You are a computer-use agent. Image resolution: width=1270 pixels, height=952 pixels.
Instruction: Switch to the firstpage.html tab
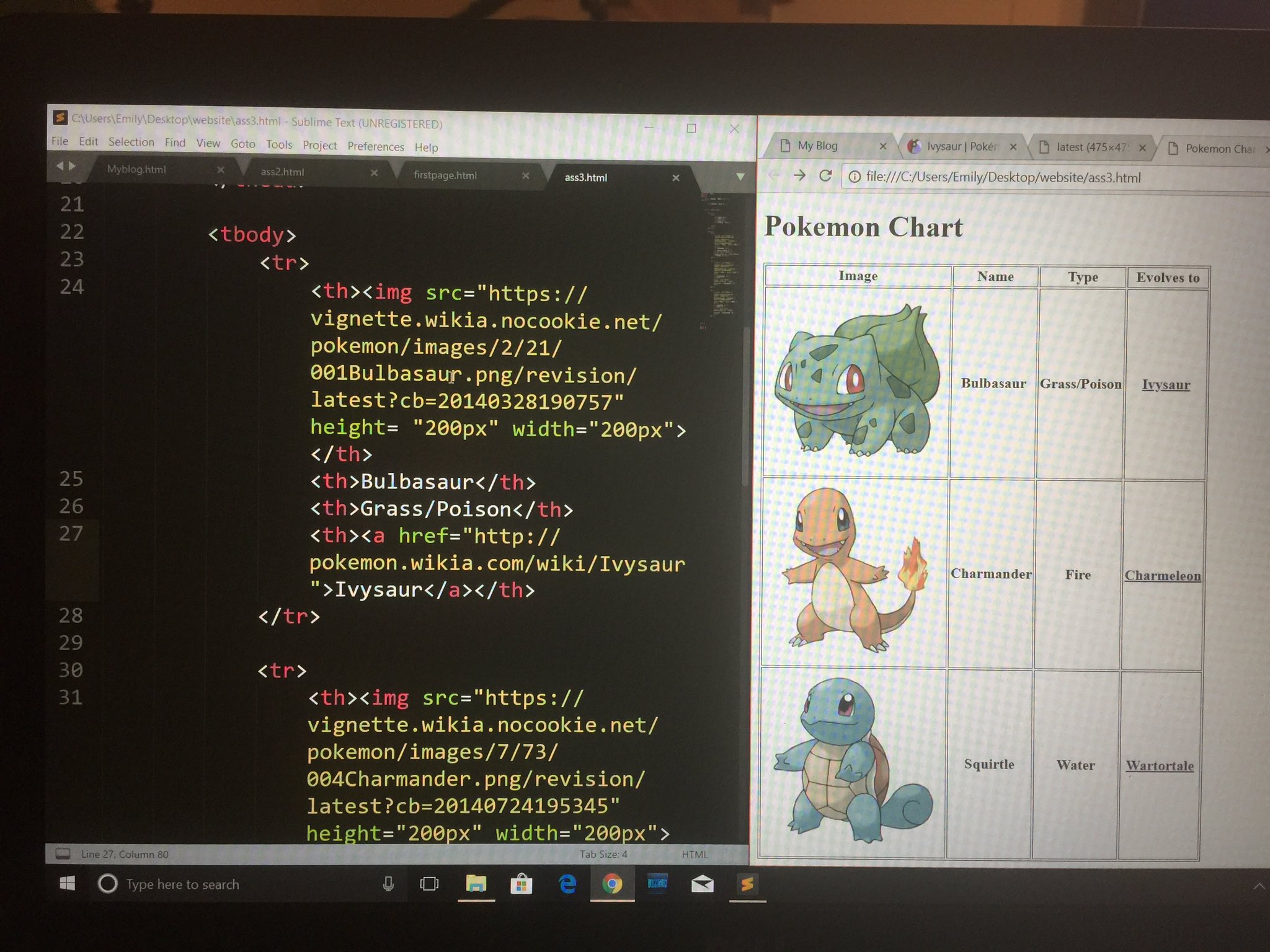click(445, 175)
